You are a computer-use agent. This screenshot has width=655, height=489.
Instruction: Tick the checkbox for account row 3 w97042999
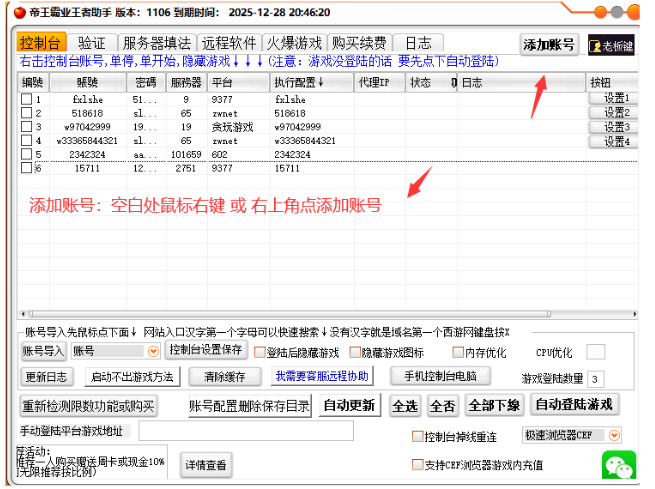pos(26,127)
